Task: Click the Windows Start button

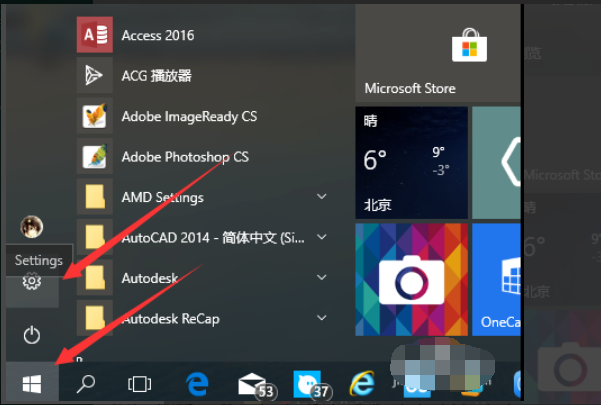Action: click(x=32, y=384)
